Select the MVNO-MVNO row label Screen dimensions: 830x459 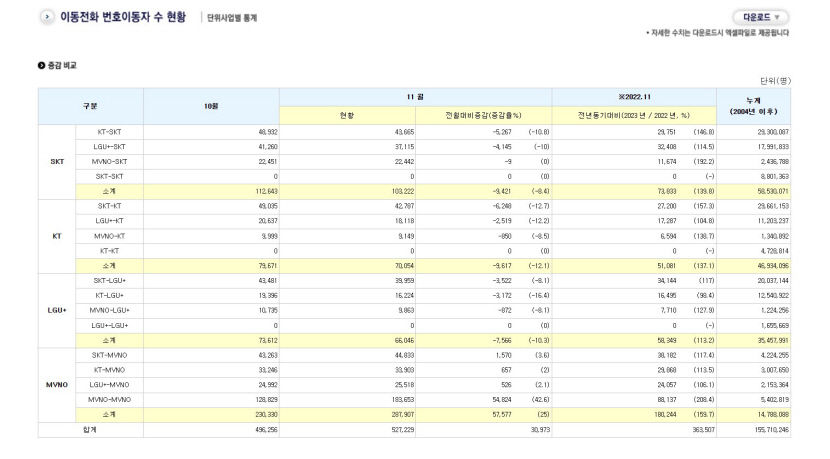point(110,400)
